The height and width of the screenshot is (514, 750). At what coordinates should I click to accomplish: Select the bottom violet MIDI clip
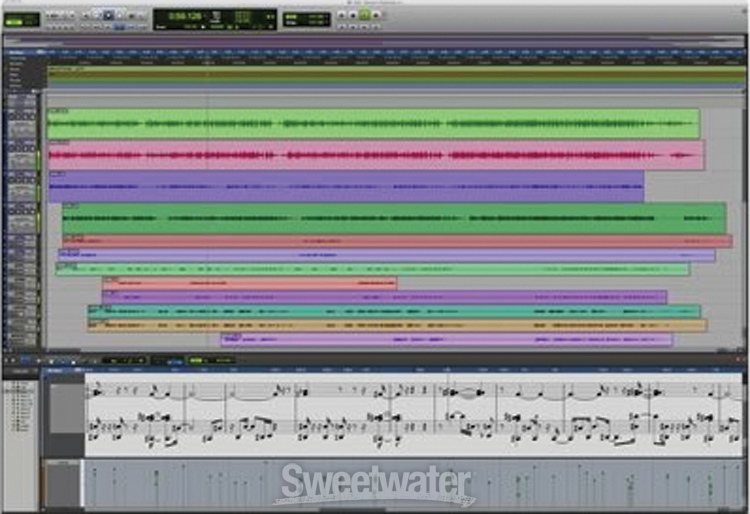[447, 339]
